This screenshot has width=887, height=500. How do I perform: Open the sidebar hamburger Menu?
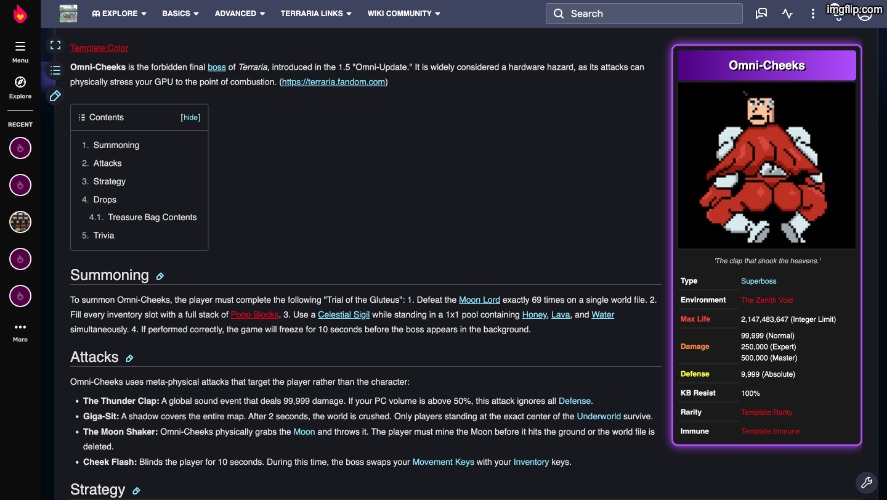coord(20,48)
